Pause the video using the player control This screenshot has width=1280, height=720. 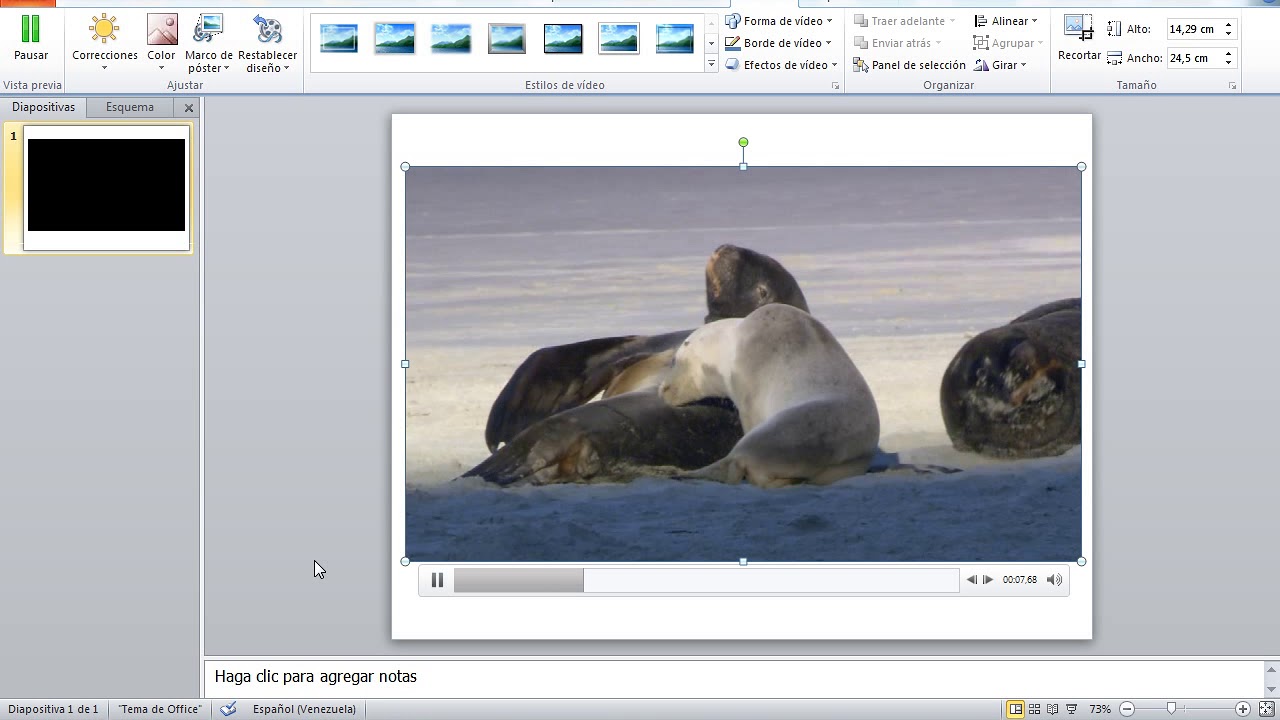(x=437, y=580)
